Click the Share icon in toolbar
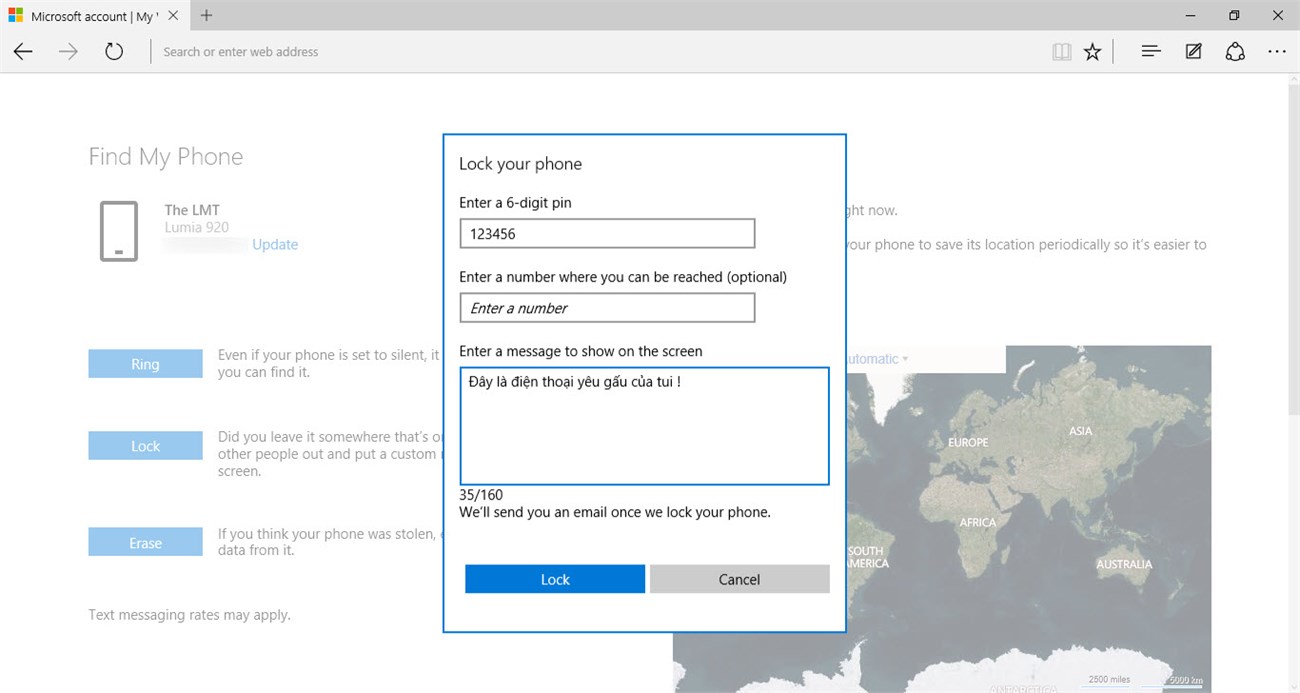 tap(1235, 52)
